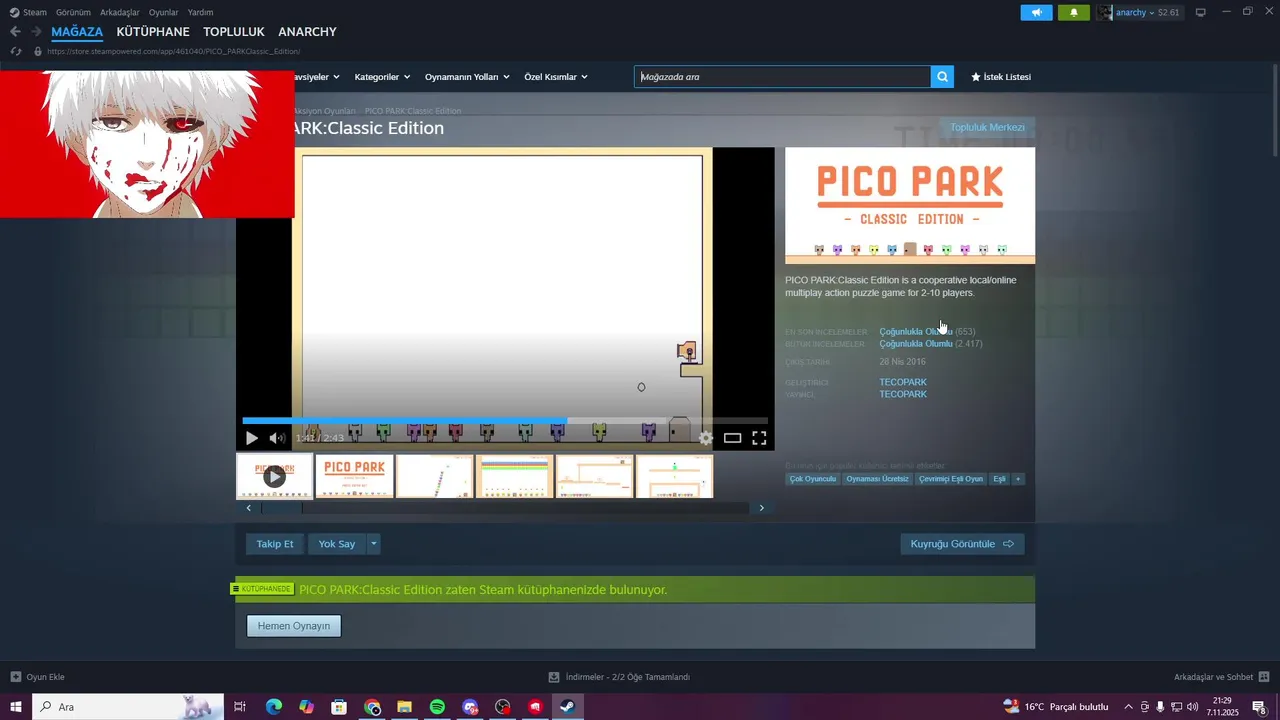
Task: Click the Hemen Oynayın button
Action: [294, 626]
